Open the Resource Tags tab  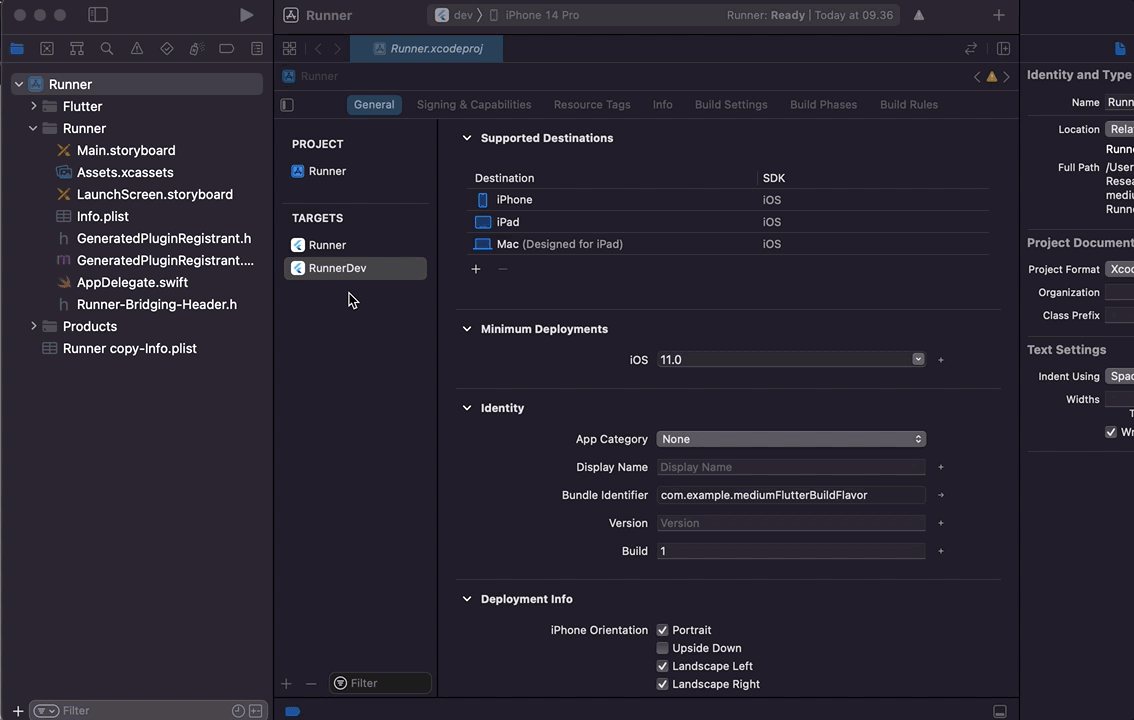pos(592,105)
